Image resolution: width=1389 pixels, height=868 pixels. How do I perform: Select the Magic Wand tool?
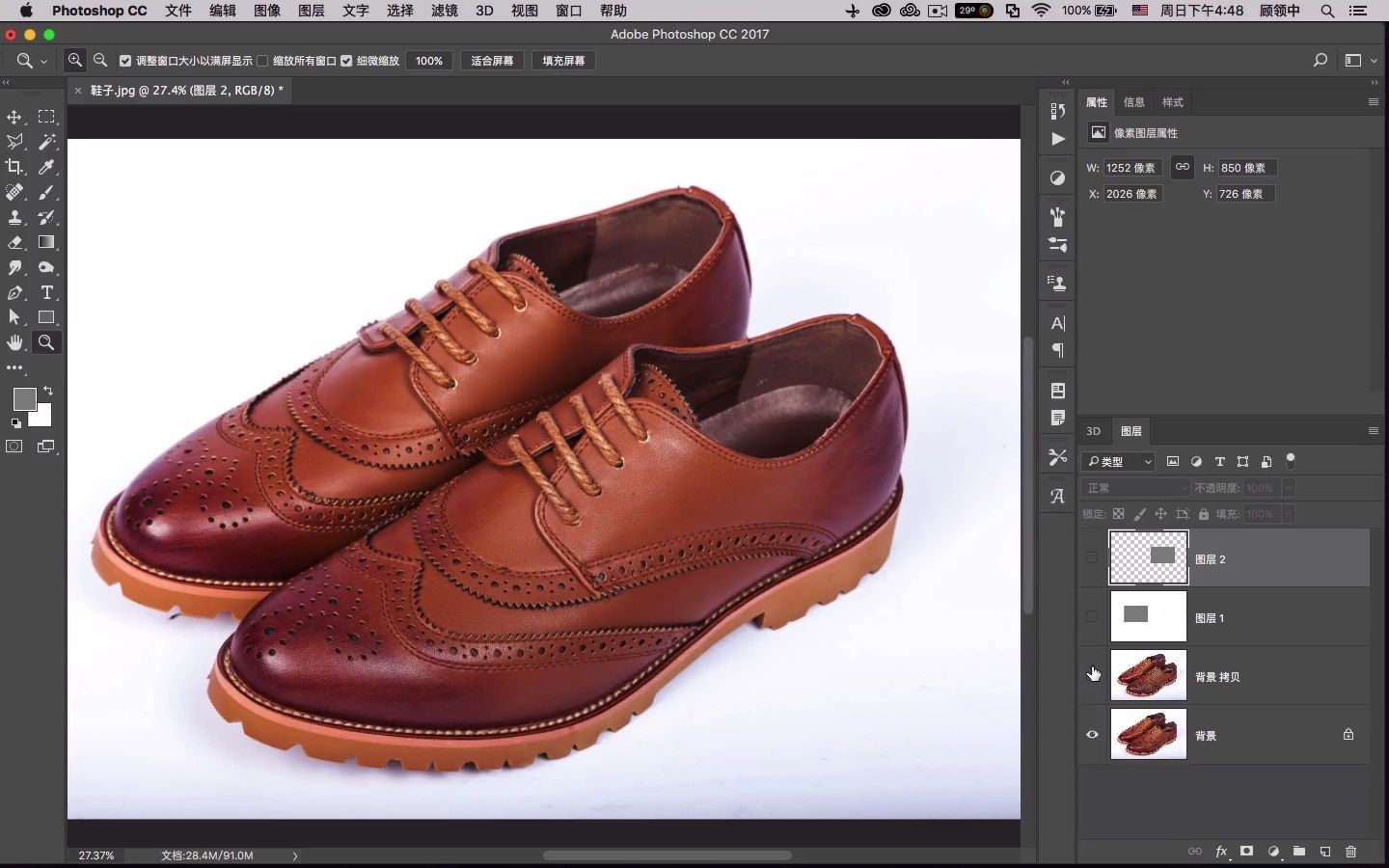tap(46, 142)
